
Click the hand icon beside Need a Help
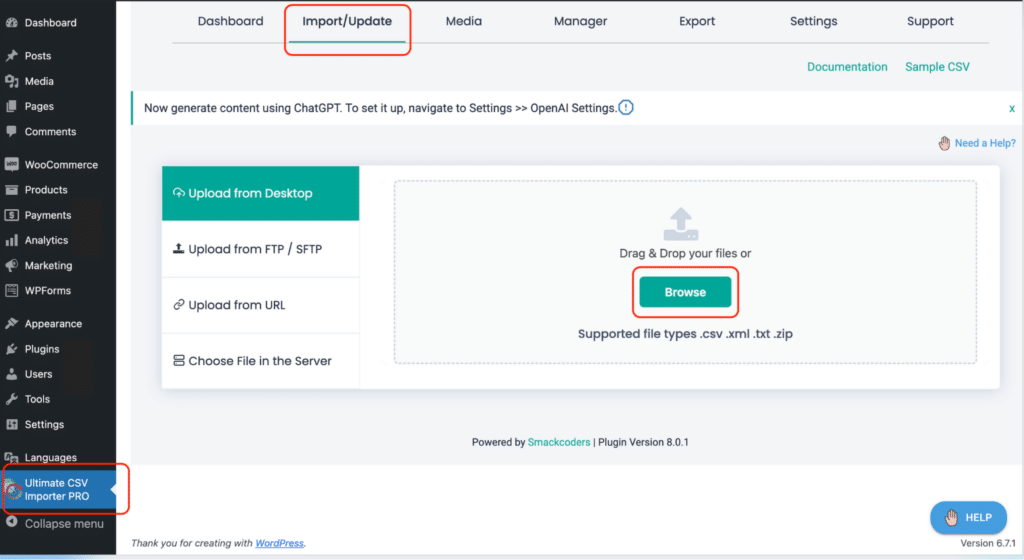click(944, 143)
